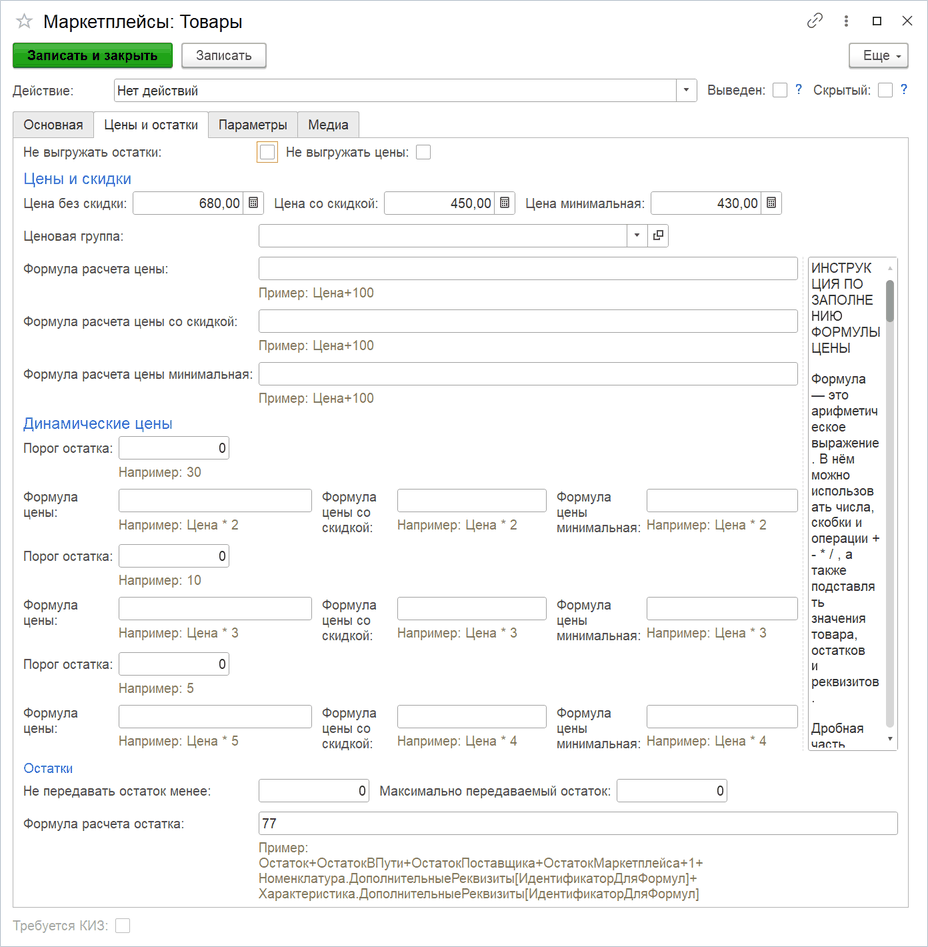The width and height of the screenshot is (928, 947).
Task: Click the Записать и закрыть button
Action: 92,56
